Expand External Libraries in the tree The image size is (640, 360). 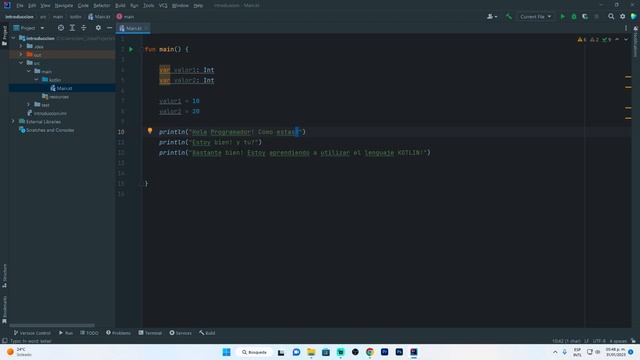(x=13, y=122)
